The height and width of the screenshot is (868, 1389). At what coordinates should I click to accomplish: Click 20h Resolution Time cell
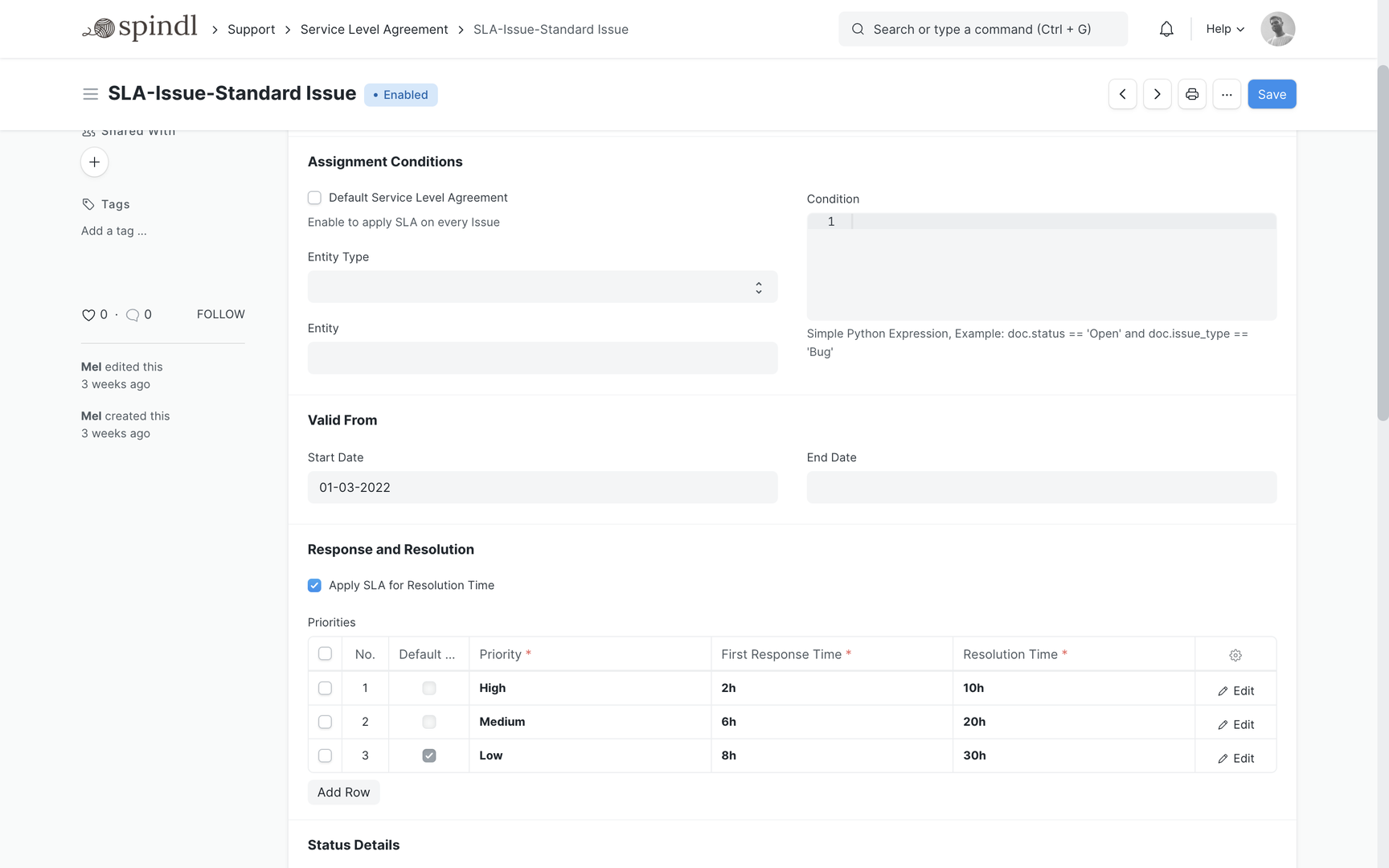click(x=1074, y=722)
